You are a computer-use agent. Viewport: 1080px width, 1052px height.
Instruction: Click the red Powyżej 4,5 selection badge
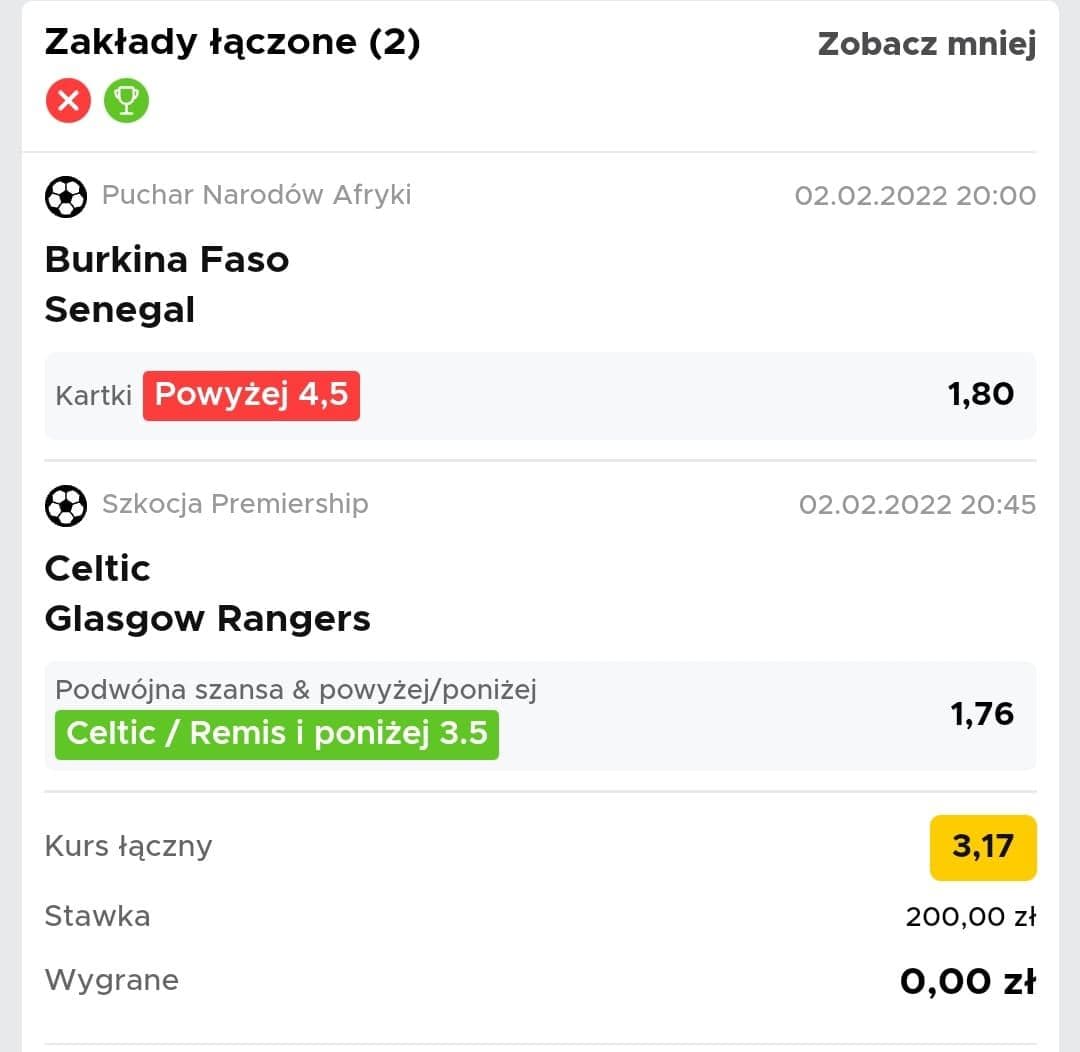coord(251,395)
